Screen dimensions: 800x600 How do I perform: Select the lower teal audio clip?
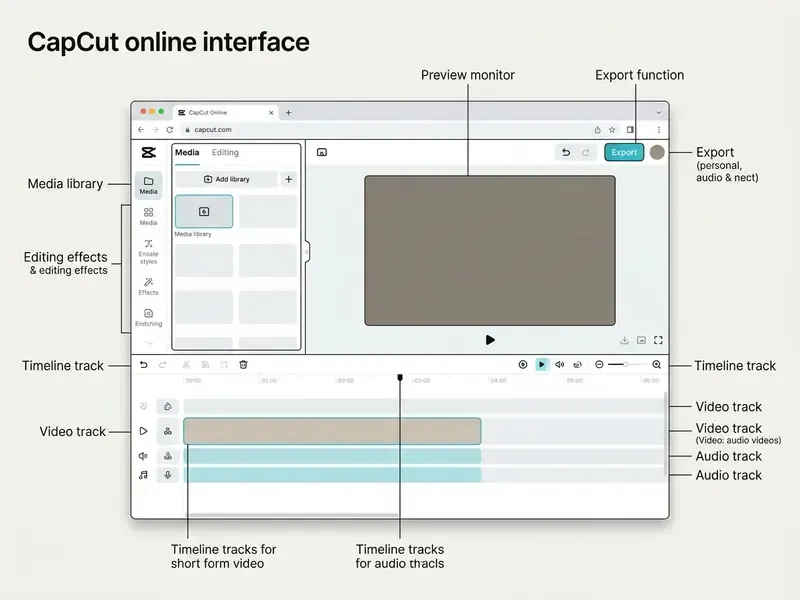[x=332, y=475]
